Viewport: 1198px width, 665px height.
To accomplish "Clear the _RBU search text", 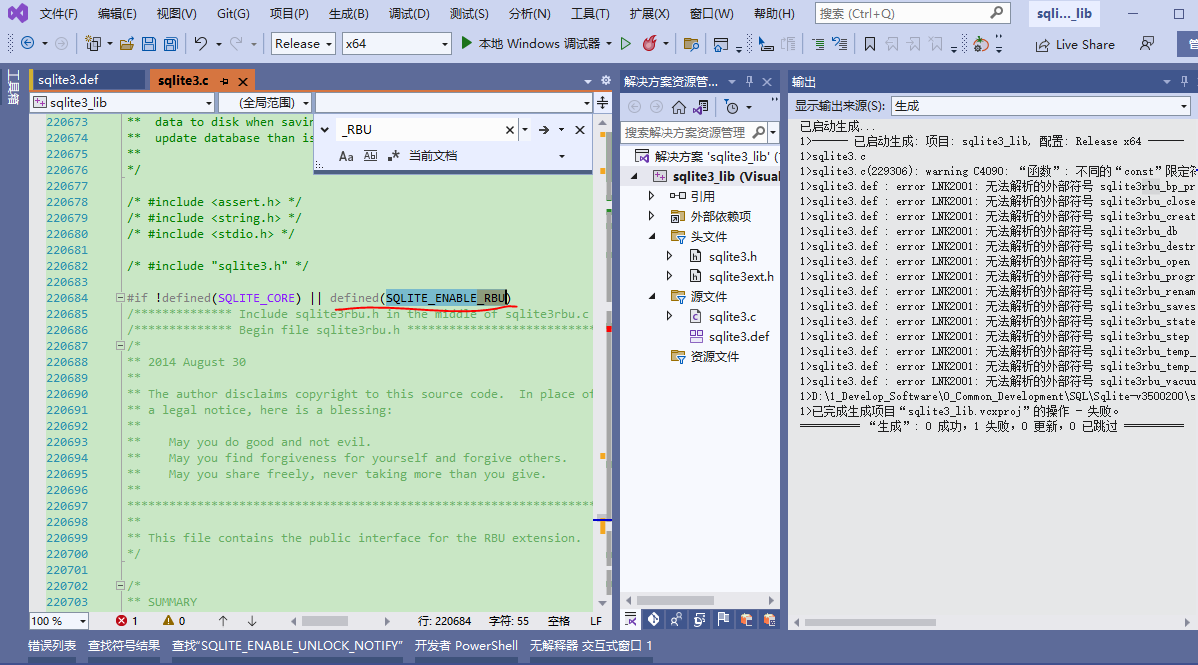I will click(510, 130).
